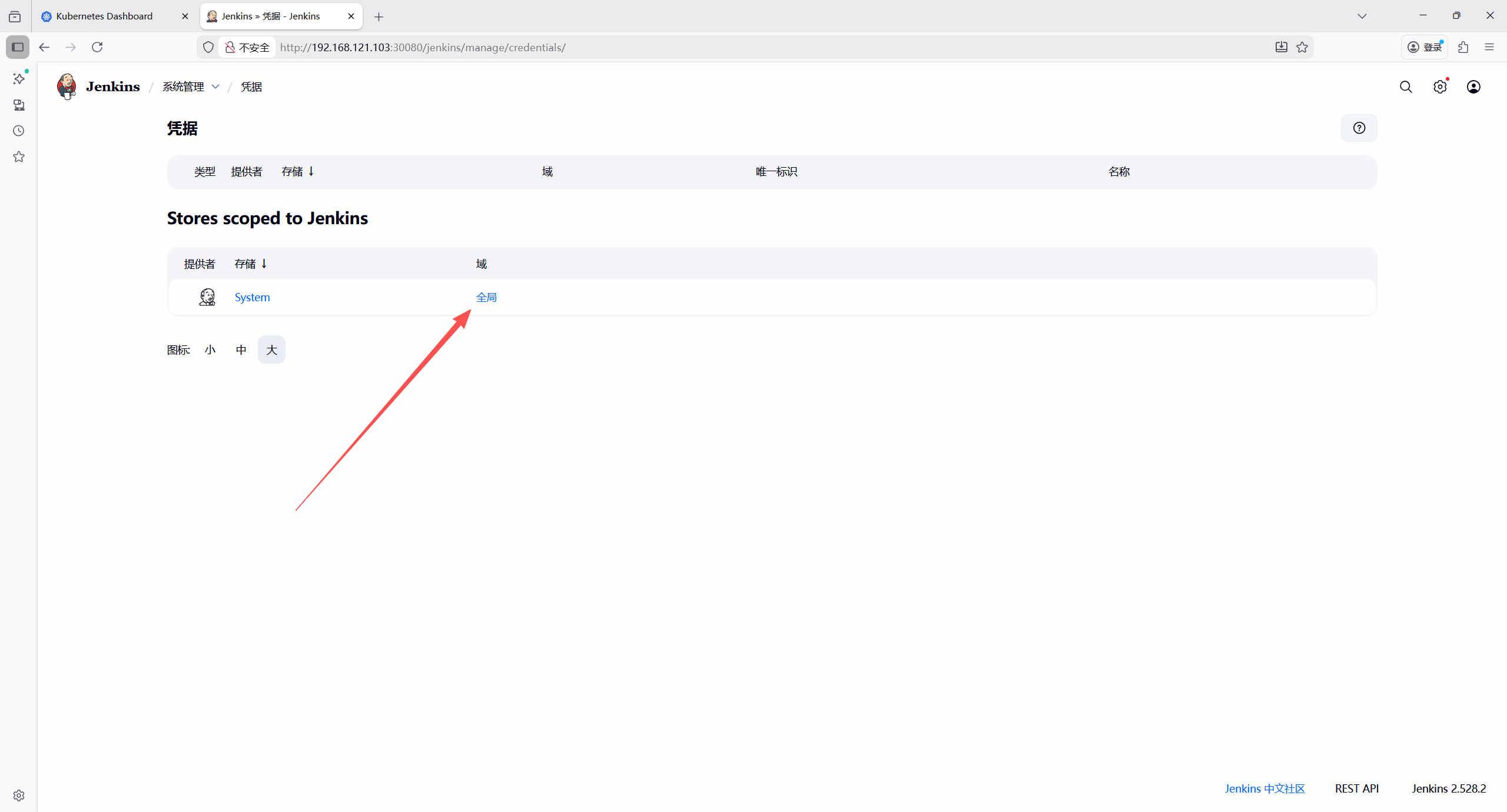Switch to the Kubernetes Dashboard tab
Image resolution: width=1507 pixels, height=812 pixels.
pyautogui.click(x=104, y=16)
